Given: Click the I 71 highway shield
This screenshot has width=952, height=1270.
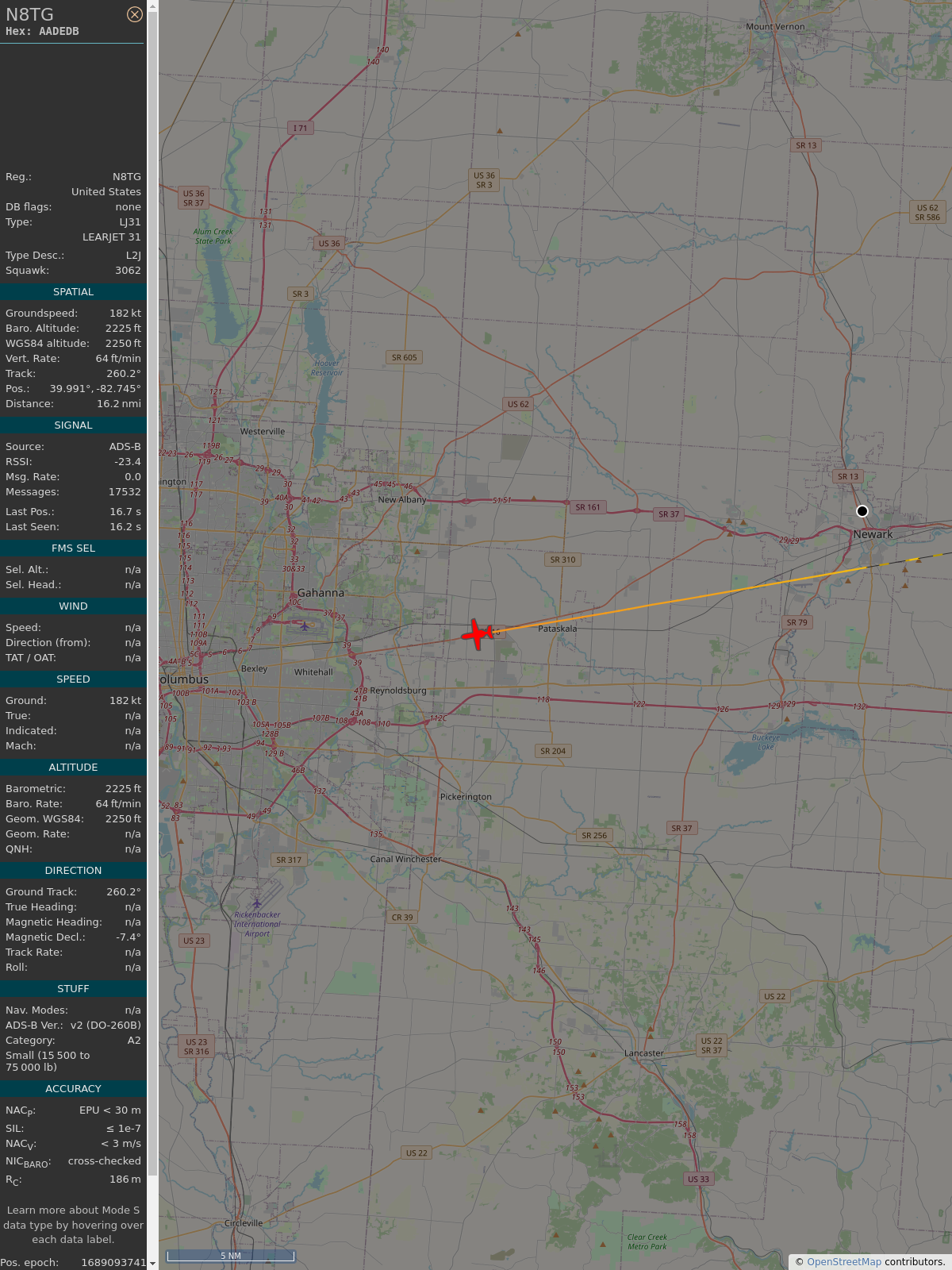Looking at the screenshot, I should (300, 128).
